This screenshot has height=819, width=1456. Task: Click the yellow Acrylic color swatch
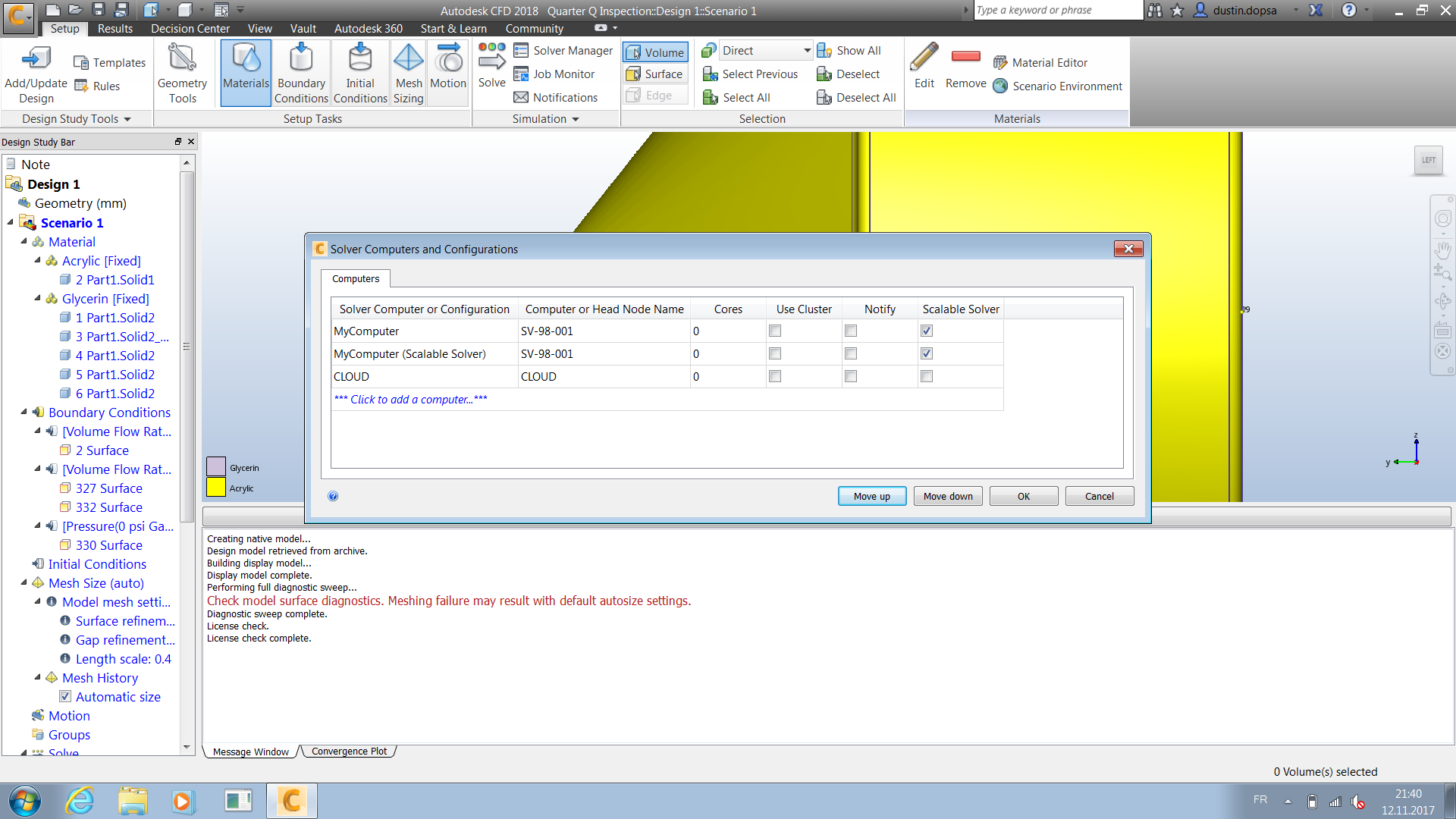215,486
